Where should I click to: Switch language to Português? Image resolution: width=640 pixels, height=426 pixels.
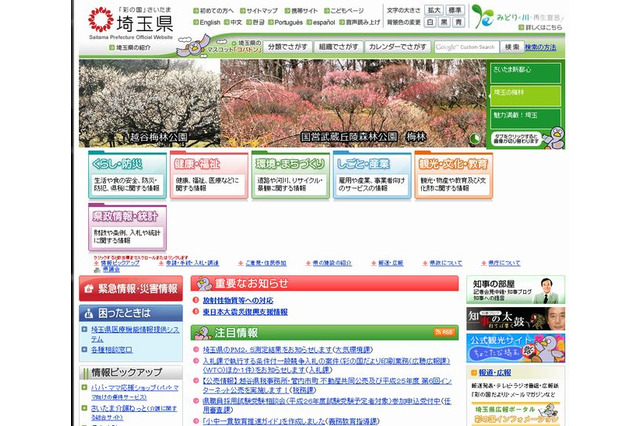286,22
